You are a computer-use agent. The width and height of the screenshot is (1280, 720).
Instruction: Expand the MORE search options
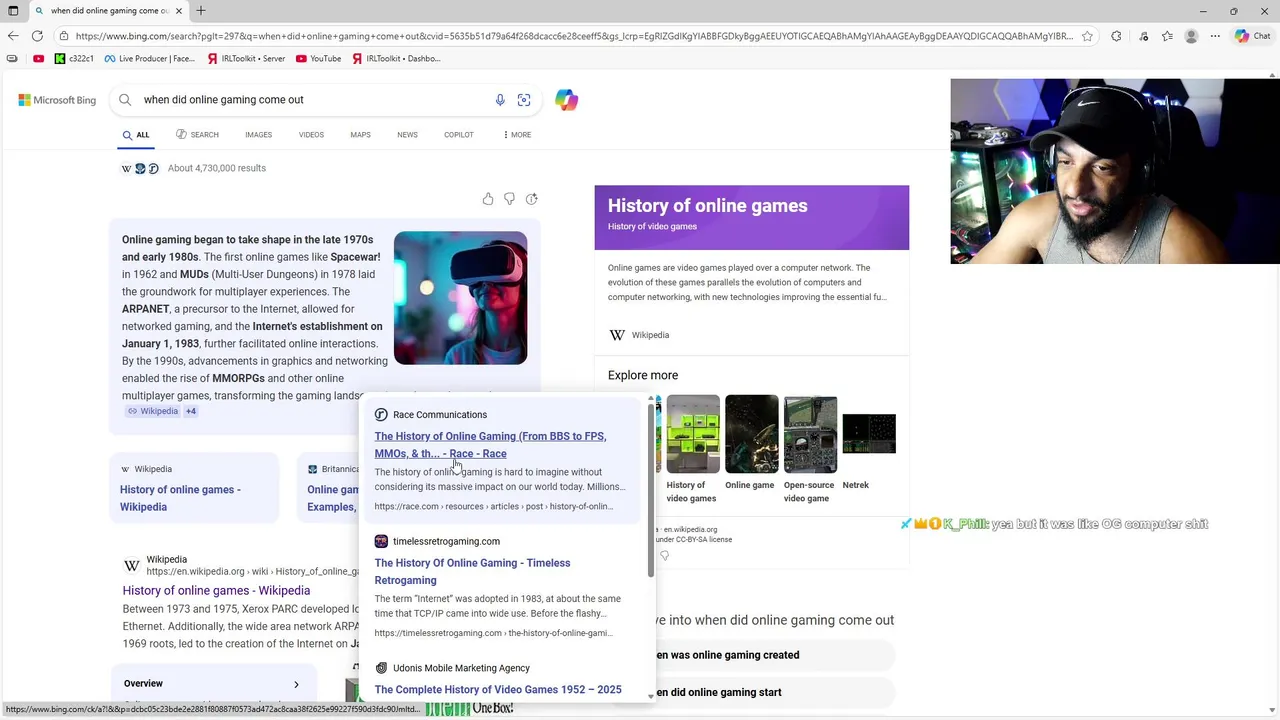tap(517, 135)
